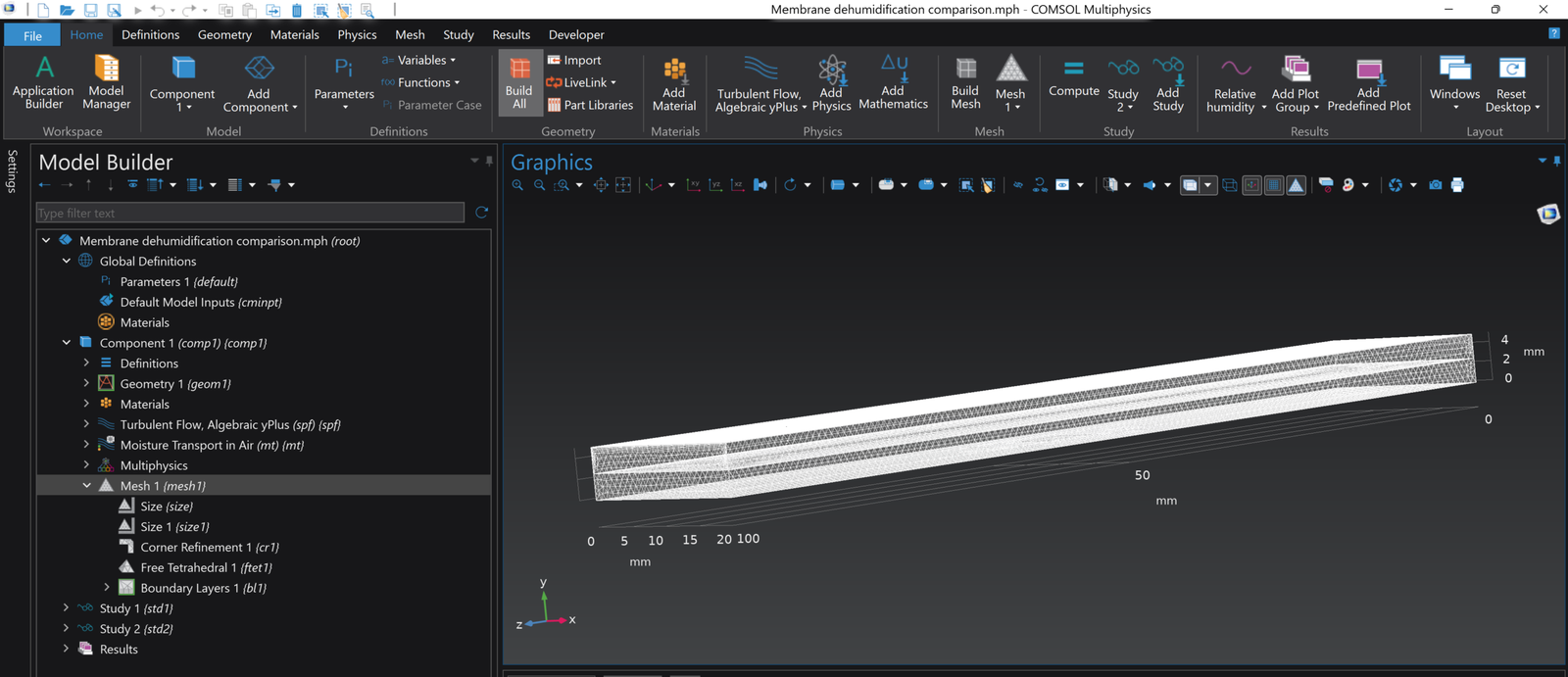1568x677 pixels.
Task: Expand the Study 1 tree node
Action: pos(66,608)
